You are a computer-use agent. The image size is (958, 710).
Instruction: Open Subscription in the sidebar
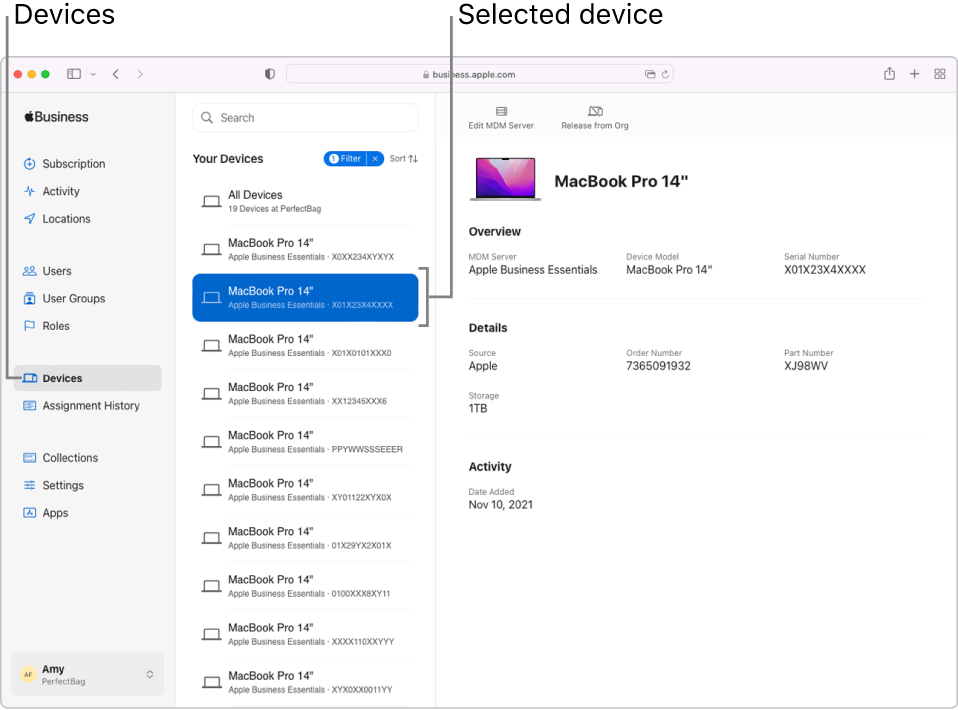[73, 164]
